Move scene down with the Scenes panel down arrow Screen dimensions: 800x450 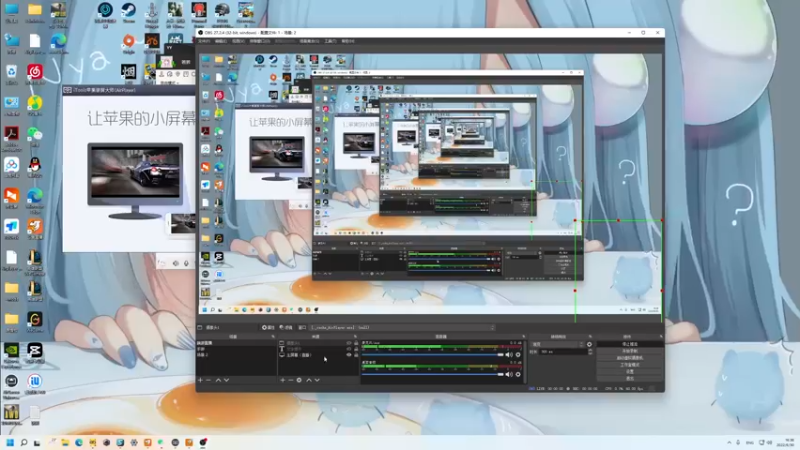[227, 380]
